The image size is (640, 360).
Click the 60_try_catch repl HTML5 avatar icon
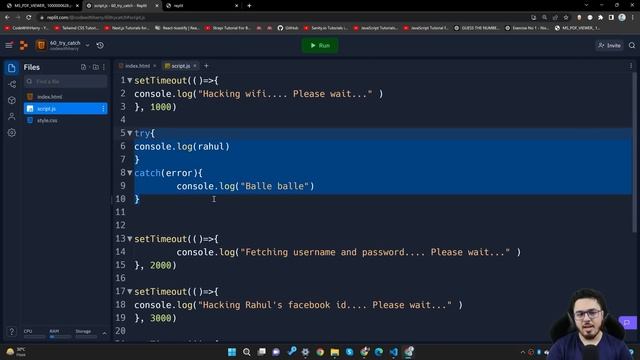tap(41, 45)
